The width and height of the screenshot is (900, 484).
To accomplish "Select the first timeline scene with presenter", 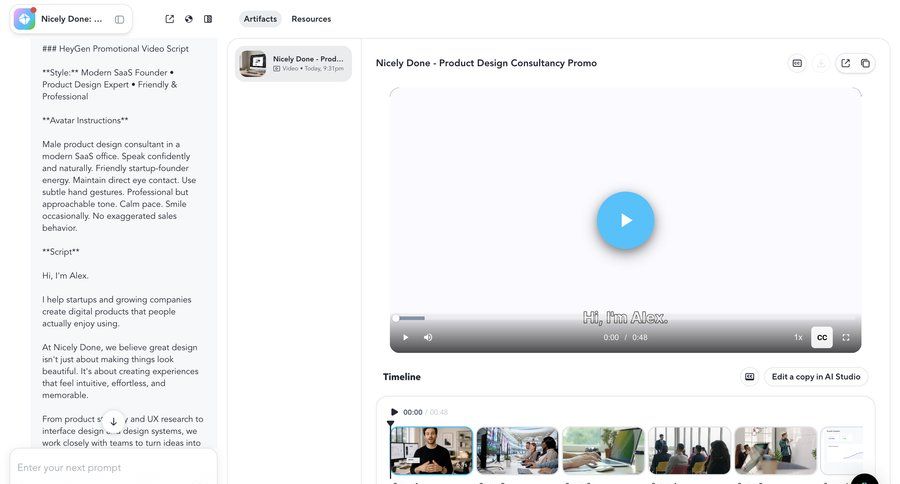I will [x=432, y=451].
